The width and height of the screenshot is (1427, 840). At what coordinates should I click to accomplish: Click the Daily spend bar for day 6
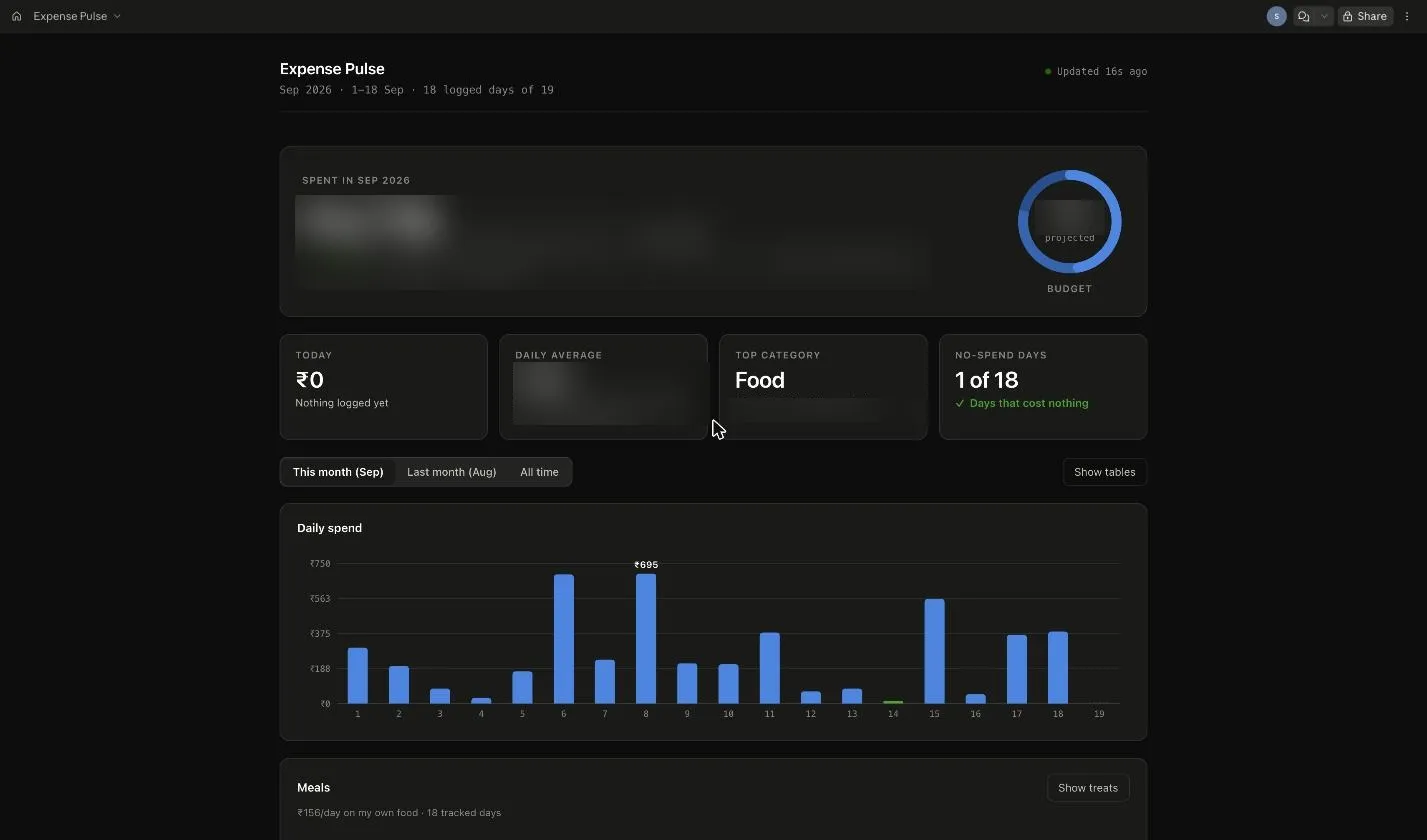(564, 638)
